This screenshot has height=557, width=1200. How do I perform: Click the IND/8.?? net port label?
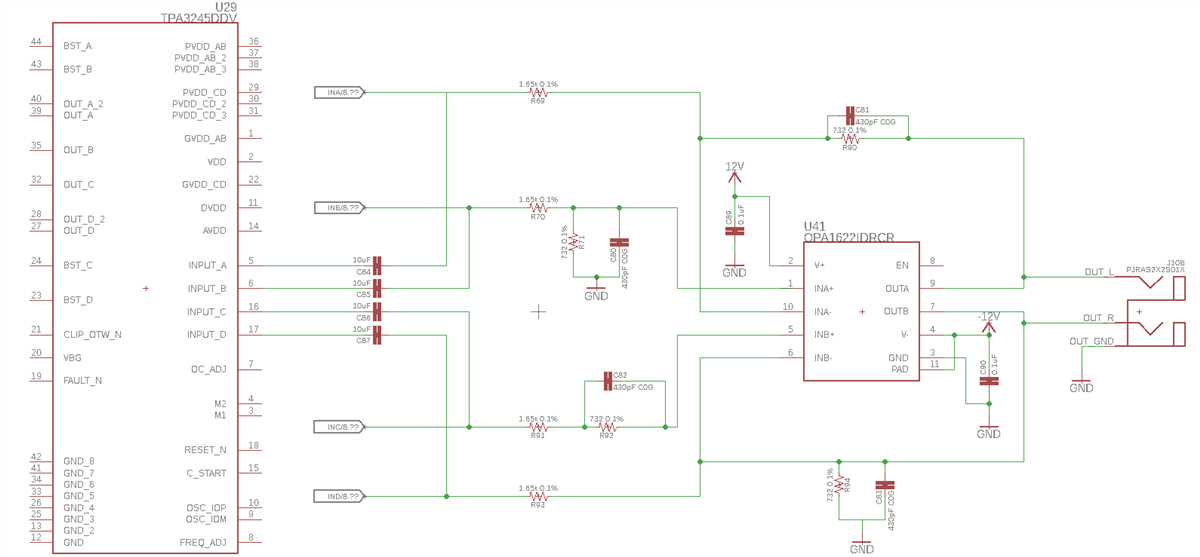pos(339,496)
